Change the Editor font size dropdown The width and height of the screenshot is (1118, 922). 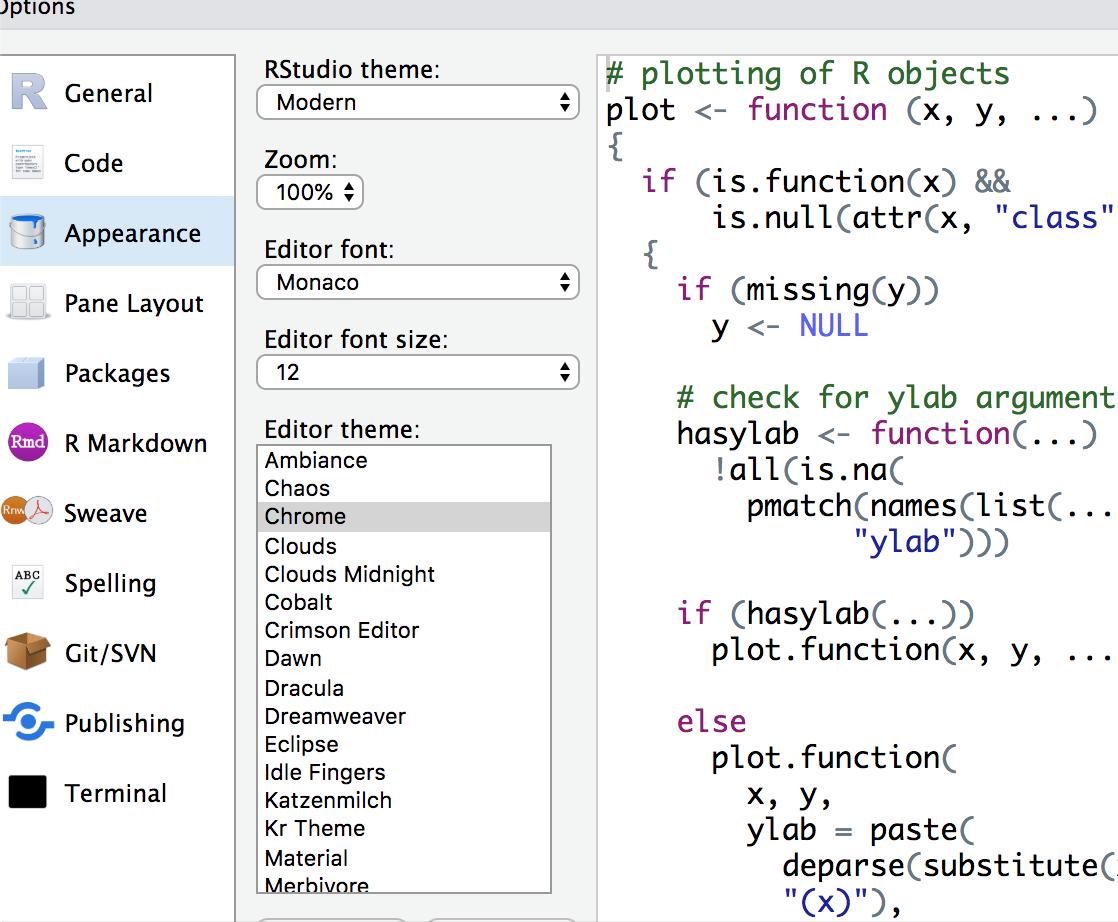(418, 372)
